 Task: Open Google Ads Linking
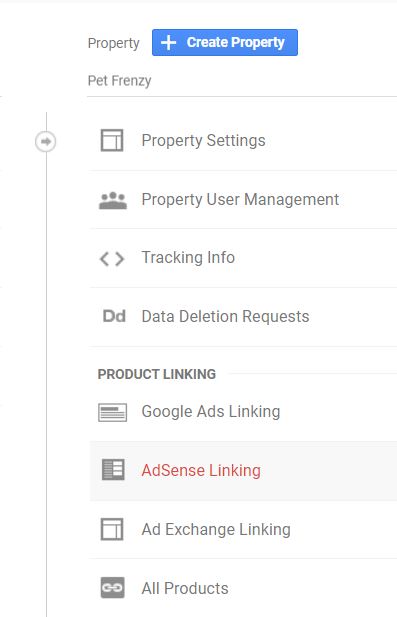point(243,412)
